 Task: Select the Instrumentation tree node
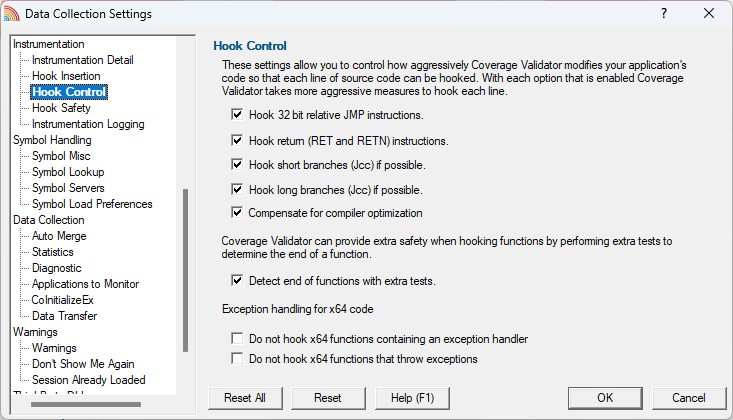(49, 44)
